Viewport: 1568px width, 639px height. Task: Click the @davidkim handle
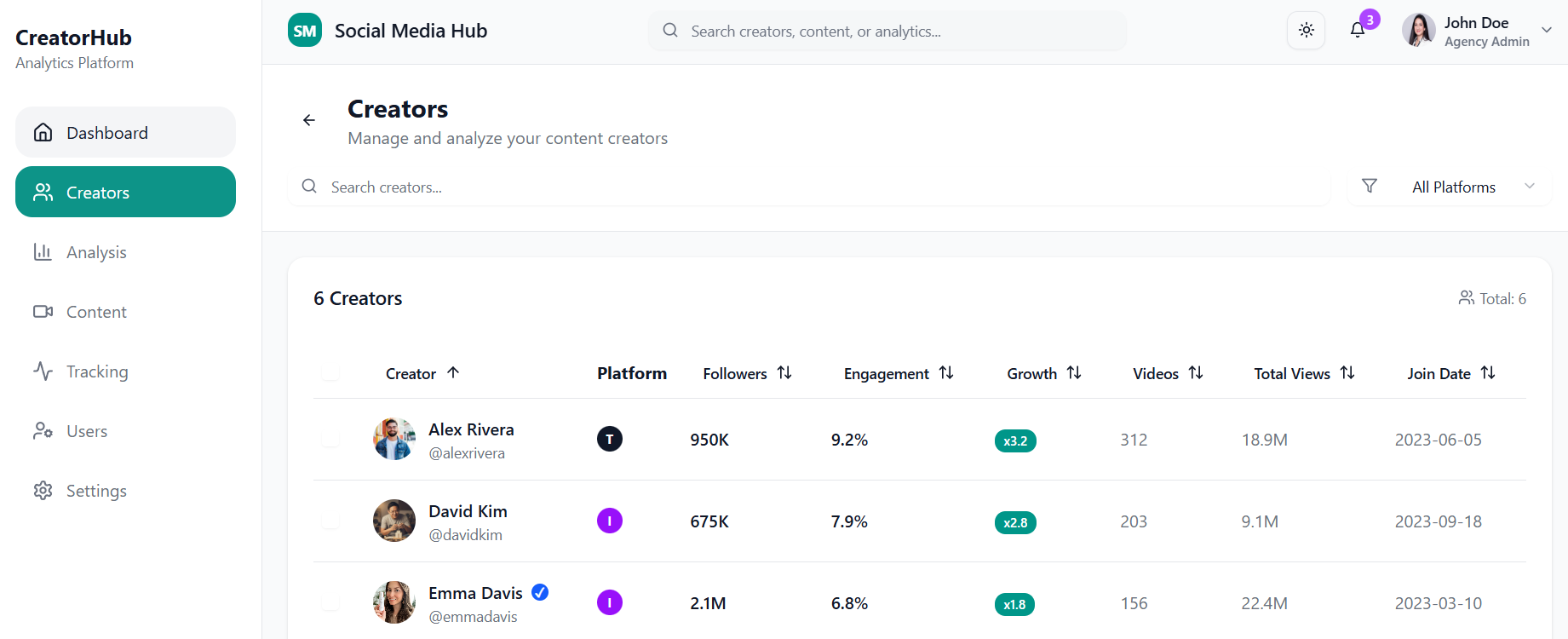pos(465,535)
